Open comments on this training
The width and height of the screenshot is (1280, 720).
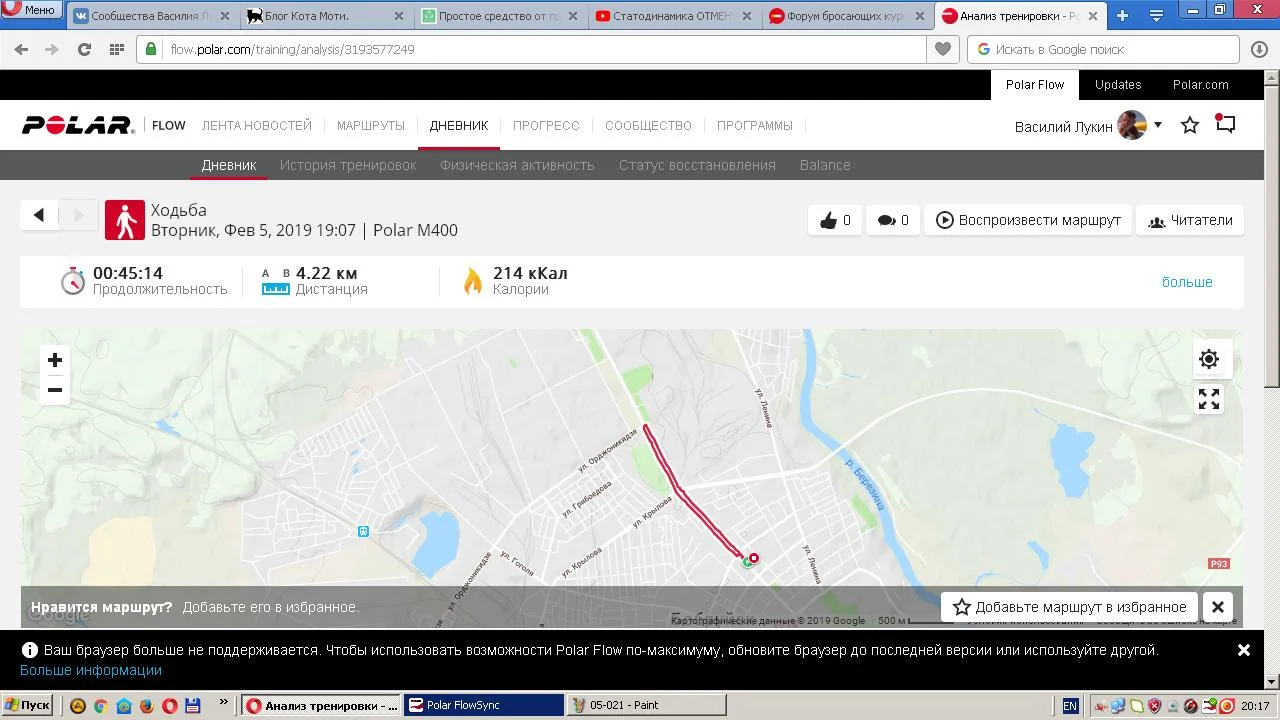893,220
